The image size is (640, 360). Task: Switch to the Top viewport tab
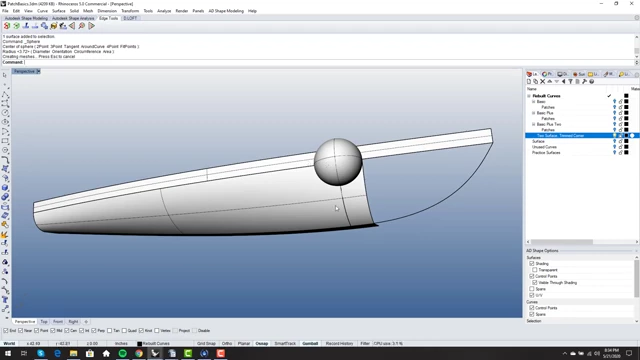44,322
